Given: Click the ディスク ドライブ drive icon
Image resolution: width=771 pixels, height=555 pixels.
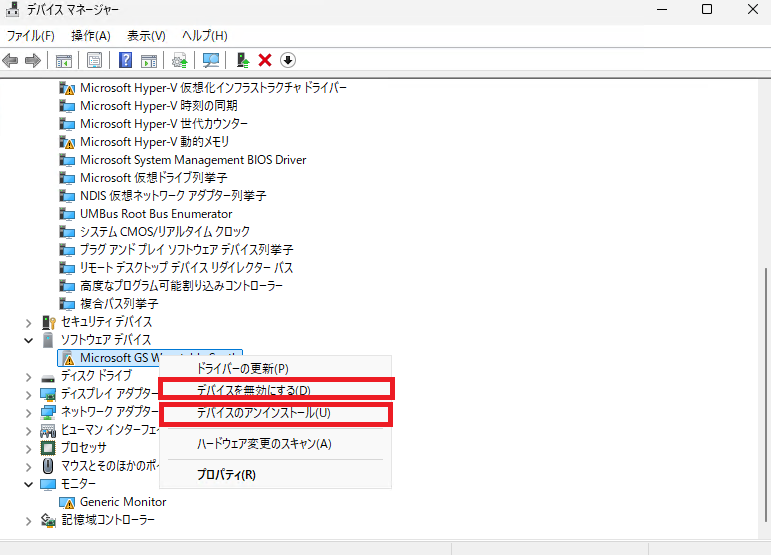Looking at the screenshot, I should point(48,378).
